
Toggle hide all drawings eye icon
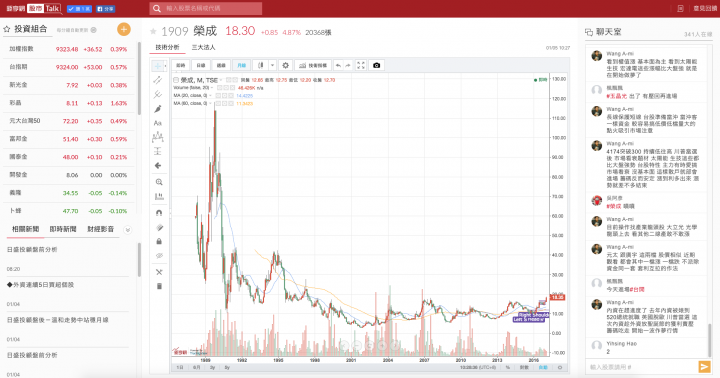(159, 255)
